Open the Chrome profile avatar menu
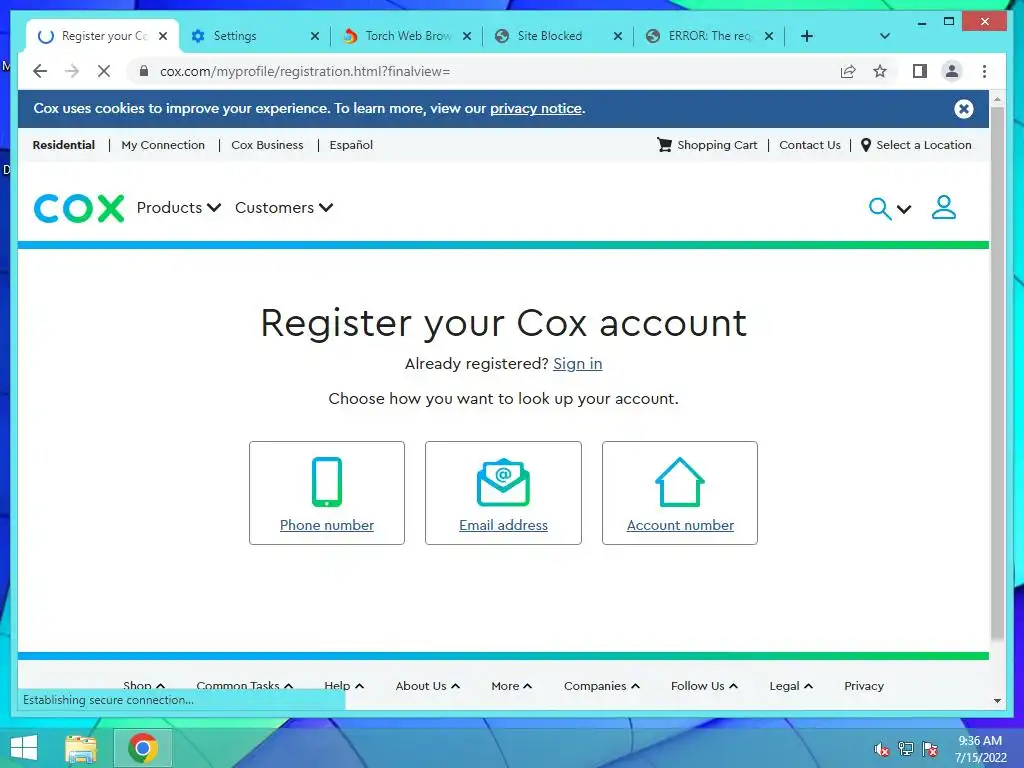Screen dimensions: 1024x768 [952, 71]
